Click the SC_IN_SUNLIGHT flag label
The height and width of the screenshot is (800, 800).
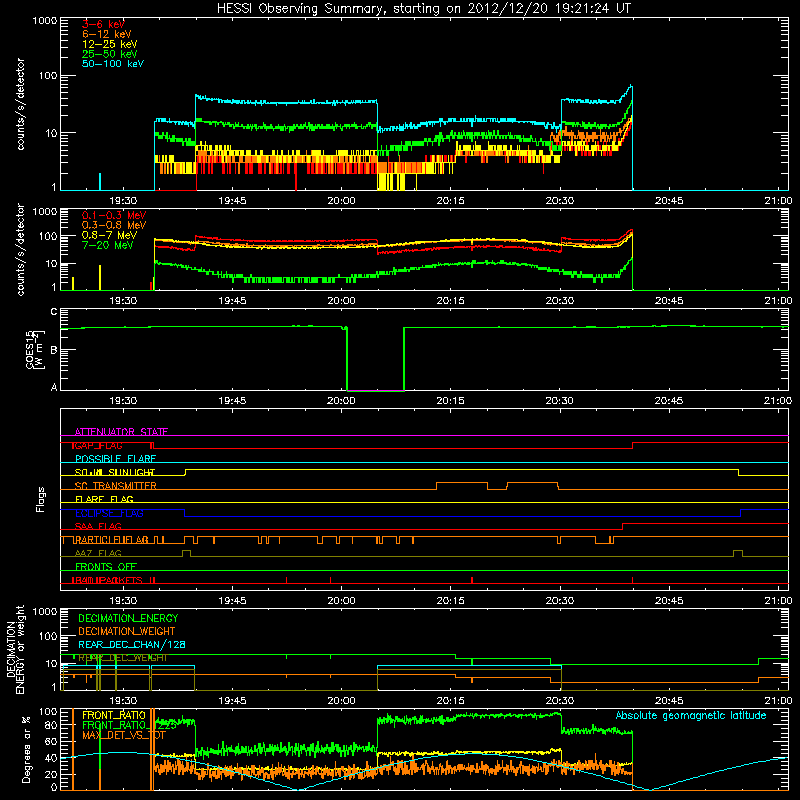[x=114, y=472]
